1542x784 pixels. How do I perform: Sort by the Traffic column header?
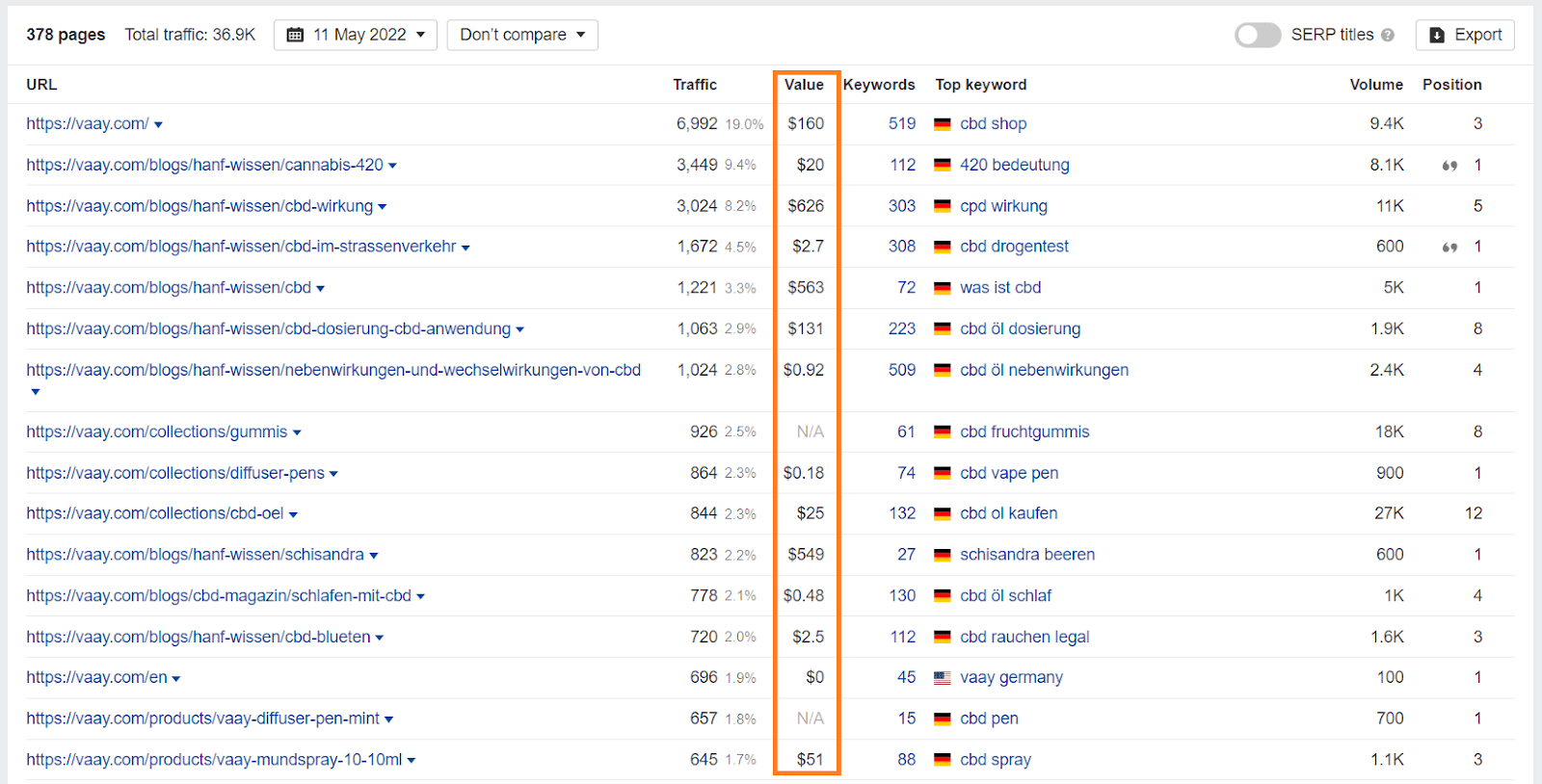(695, 85)
